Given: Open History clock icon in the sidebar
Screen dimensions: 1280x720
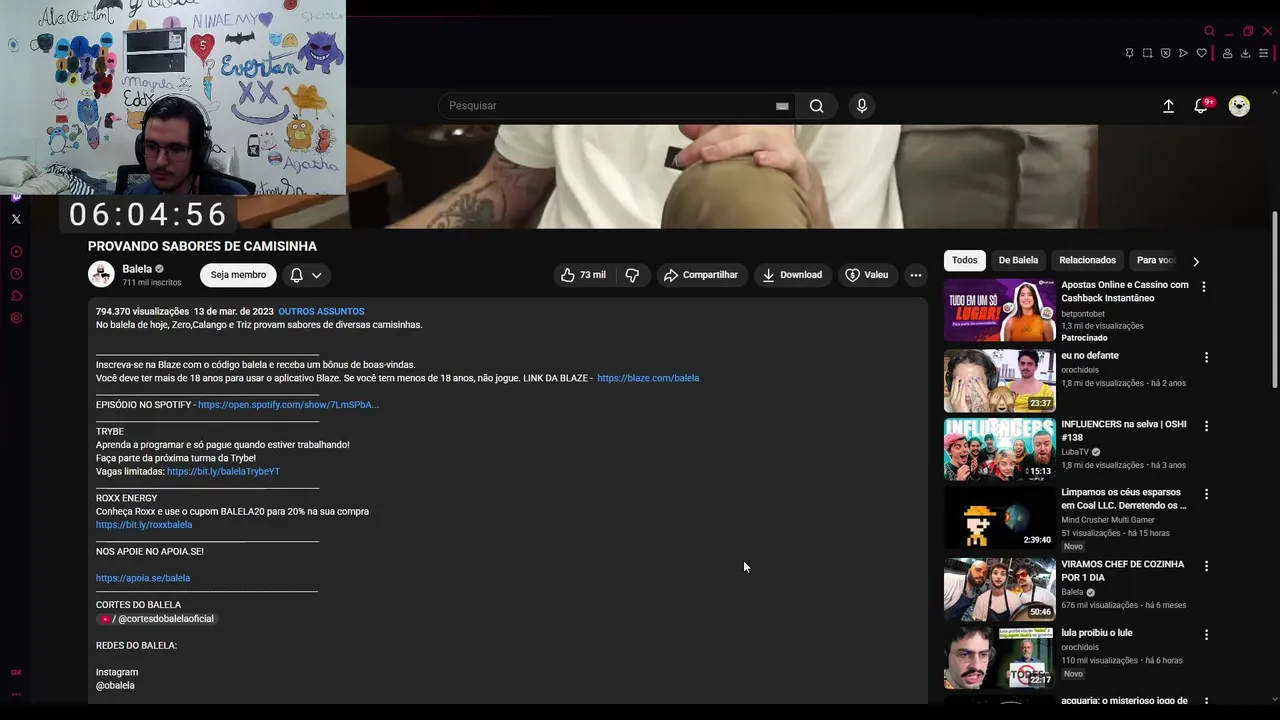Looking at the screenshot, I should [x=16, y=274].
